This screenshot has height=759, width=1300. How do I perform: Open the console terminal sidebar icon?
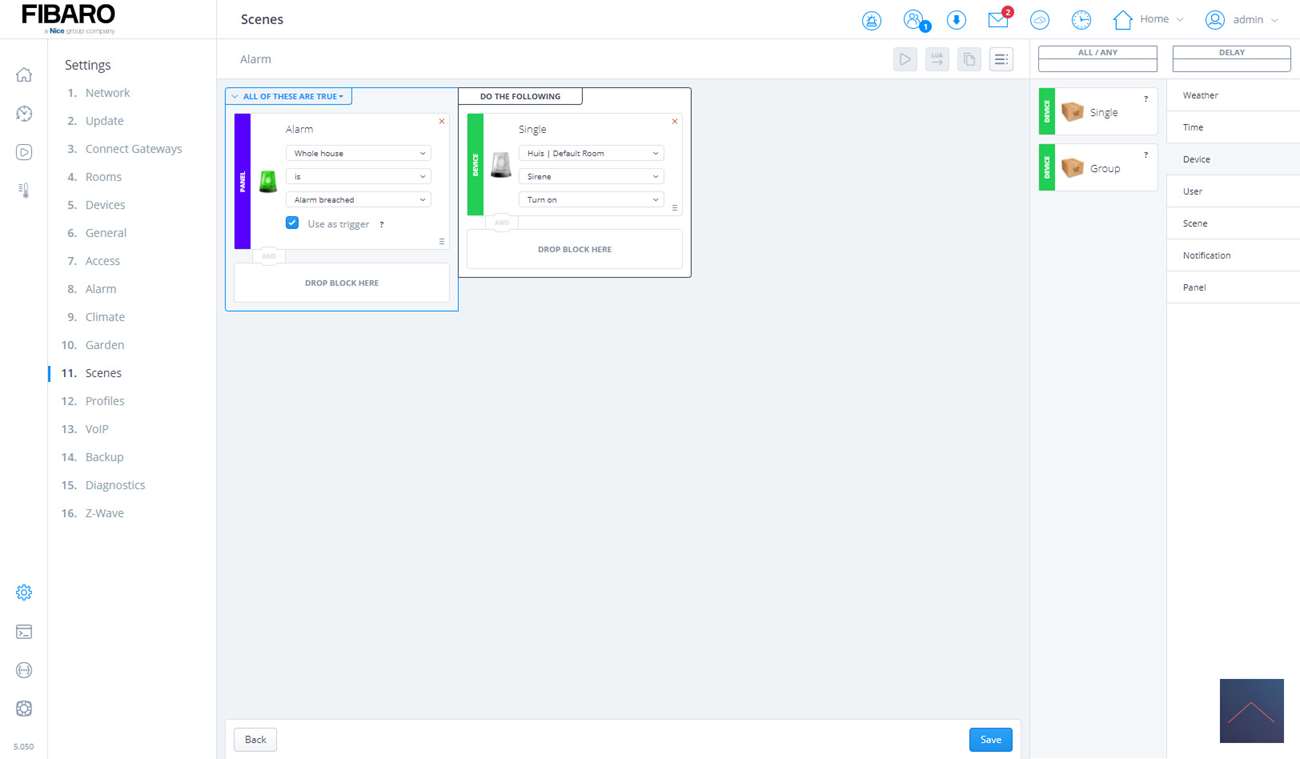[x=24, y=632]
